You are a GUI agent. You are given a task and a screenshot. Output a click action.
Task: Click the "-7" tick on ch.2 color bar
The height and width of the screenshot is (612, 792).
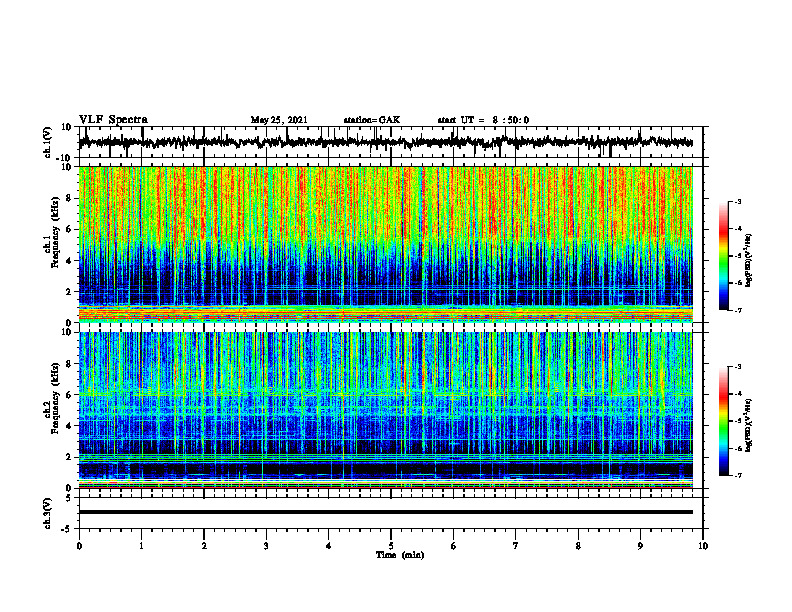[738, 475]
